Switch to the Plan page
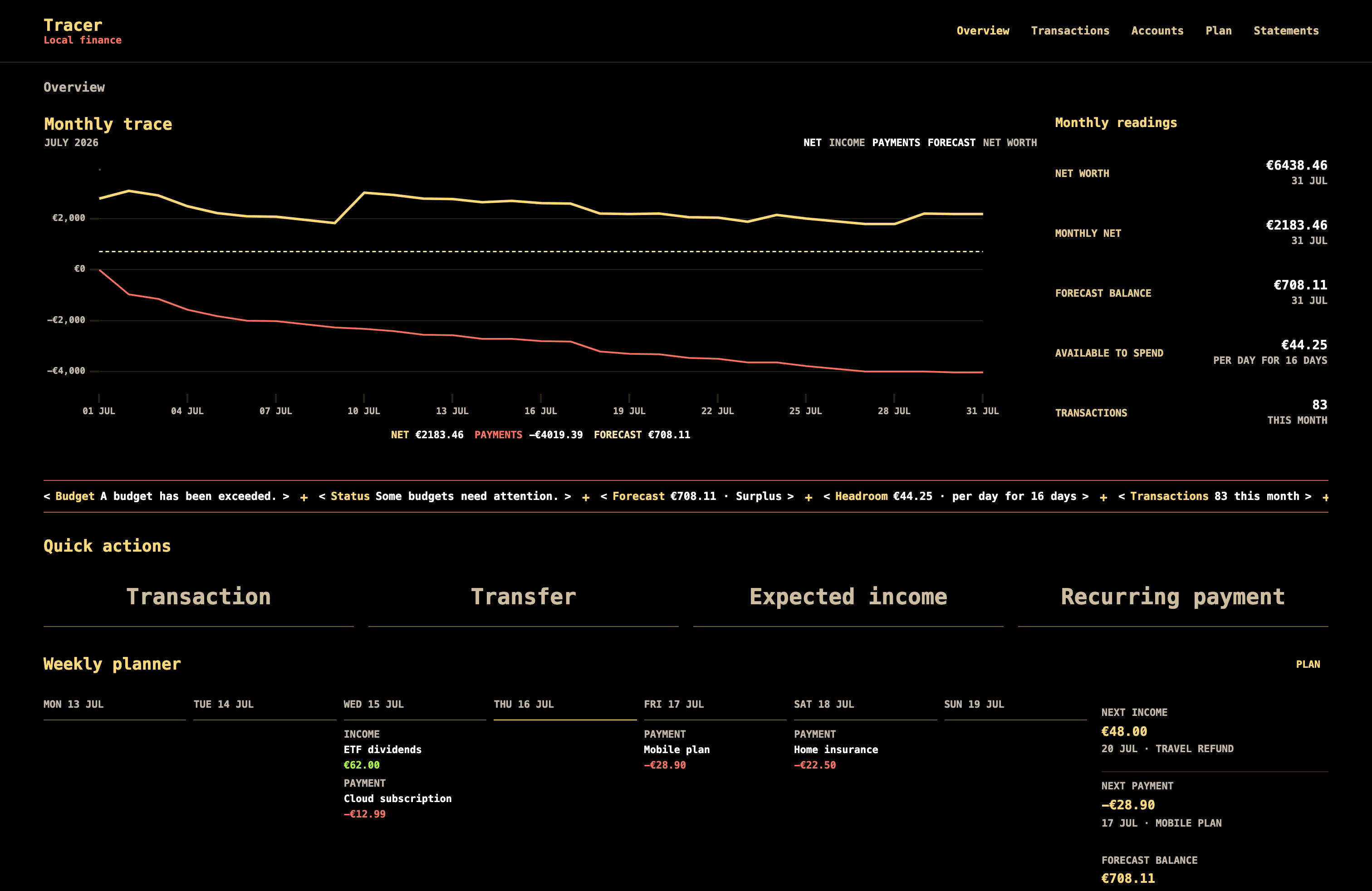The height and width of the screenshot is (891, 1372). click(x=1218, y=30)
